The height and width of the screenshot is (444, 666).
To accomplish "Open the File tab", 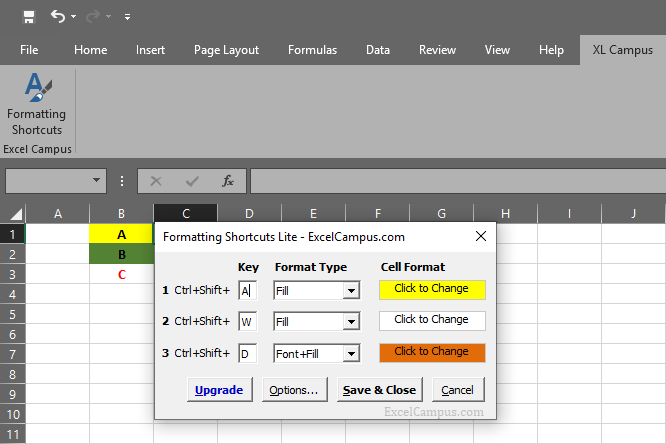I will click(29, 50).
